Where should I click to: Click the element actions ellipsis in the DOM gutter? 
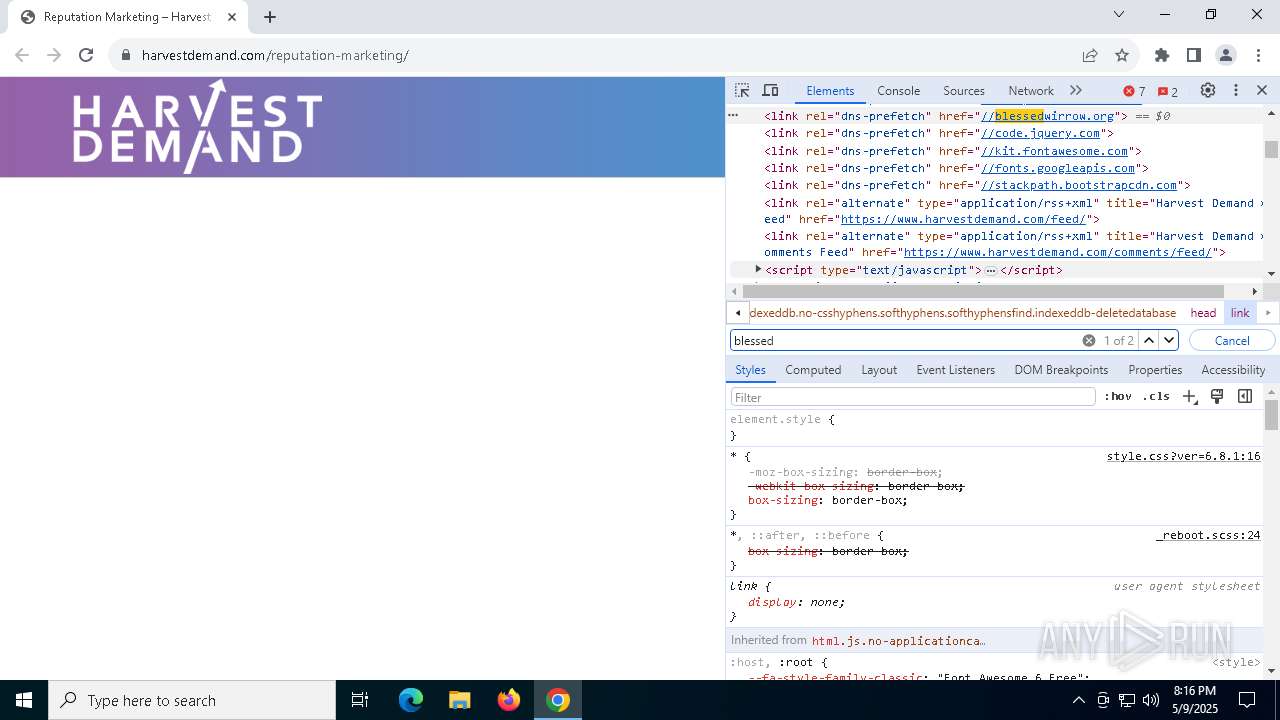733,115
